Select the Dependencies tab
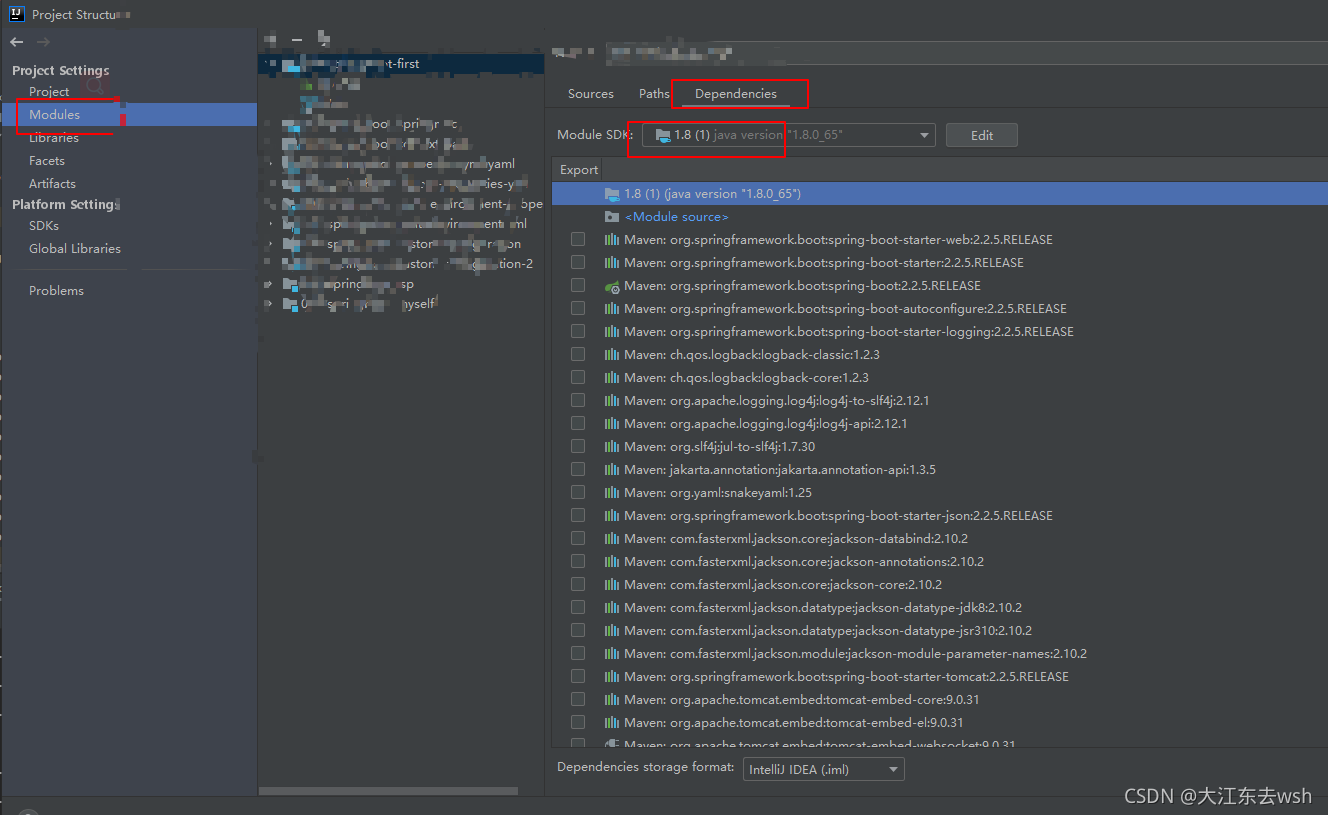This screenshot has width=1328, height=815. (x=736, y=94)
